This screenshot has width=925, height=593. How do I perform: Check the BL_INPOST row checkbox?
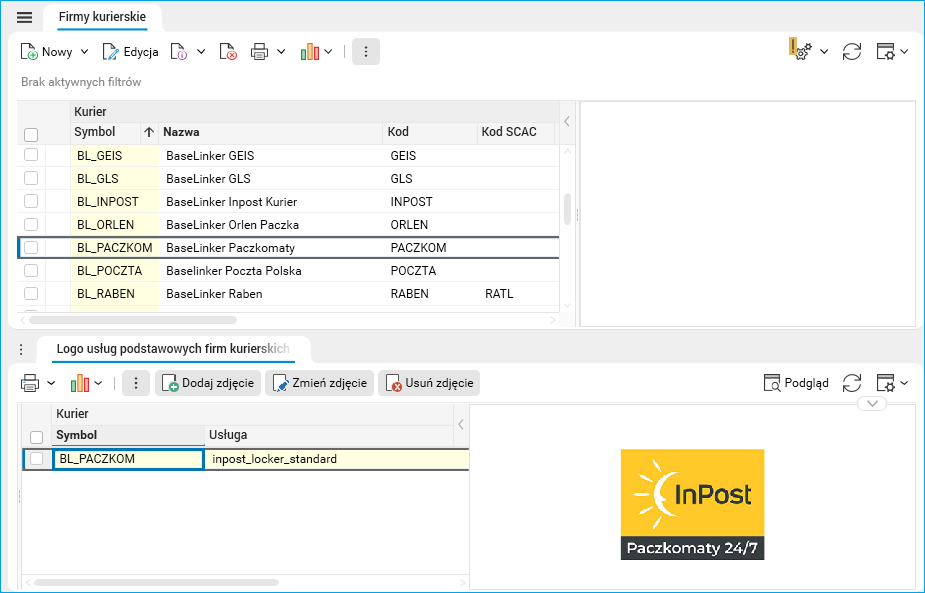coord(31,201)
